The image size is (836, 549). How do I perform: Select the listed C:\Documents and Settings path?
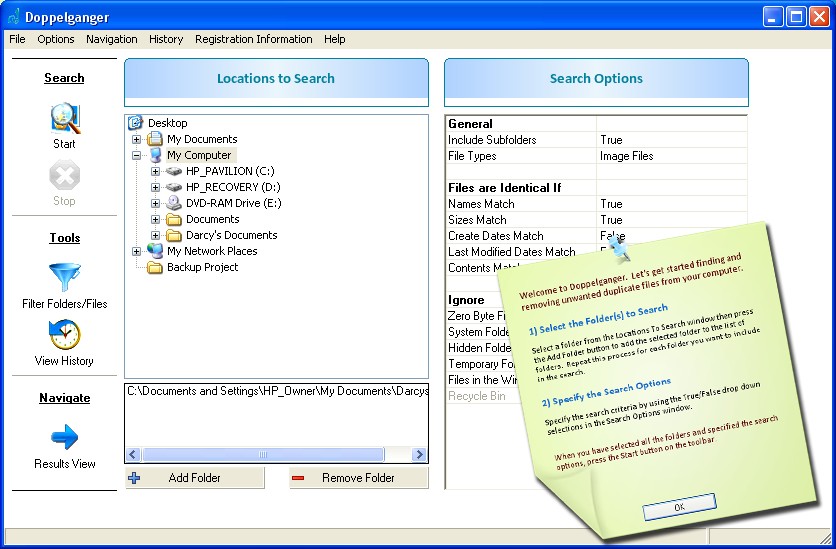tap(277, 391)
